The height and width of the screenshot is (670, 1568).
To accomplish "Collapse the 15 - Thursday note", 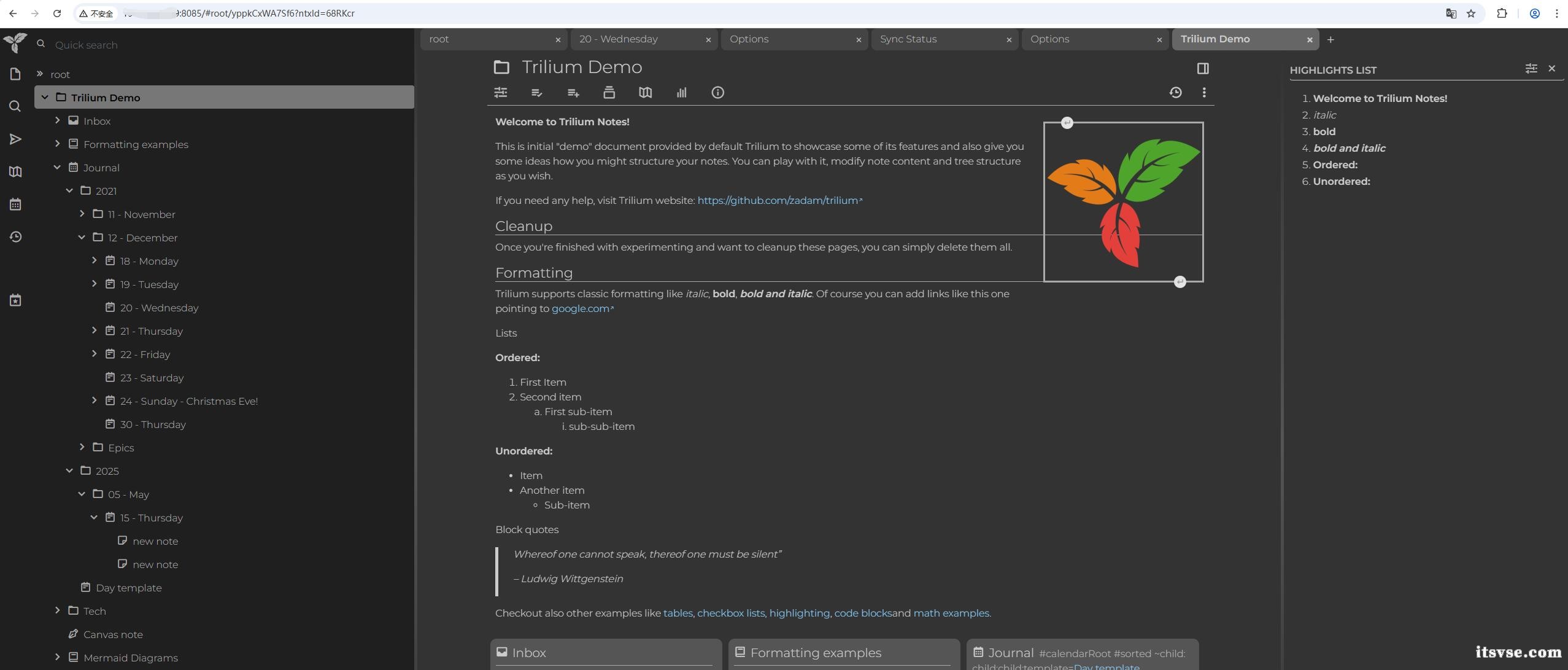I will pyautogui.click(x=95, y=517).
